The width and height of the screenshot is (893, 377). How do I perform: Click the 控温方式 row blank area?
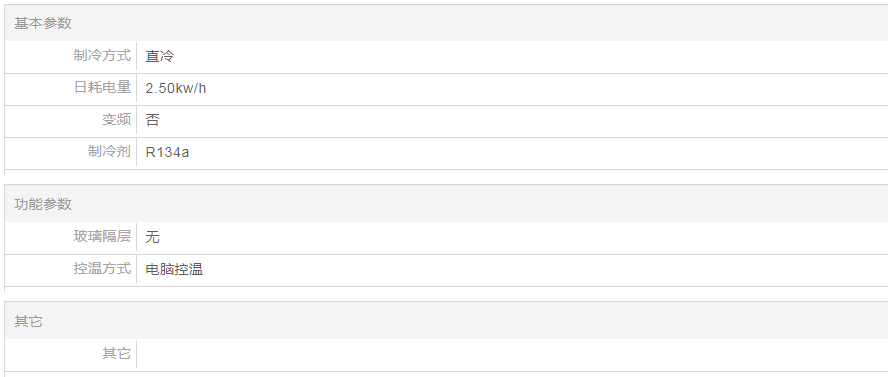[x=545, y=269]
